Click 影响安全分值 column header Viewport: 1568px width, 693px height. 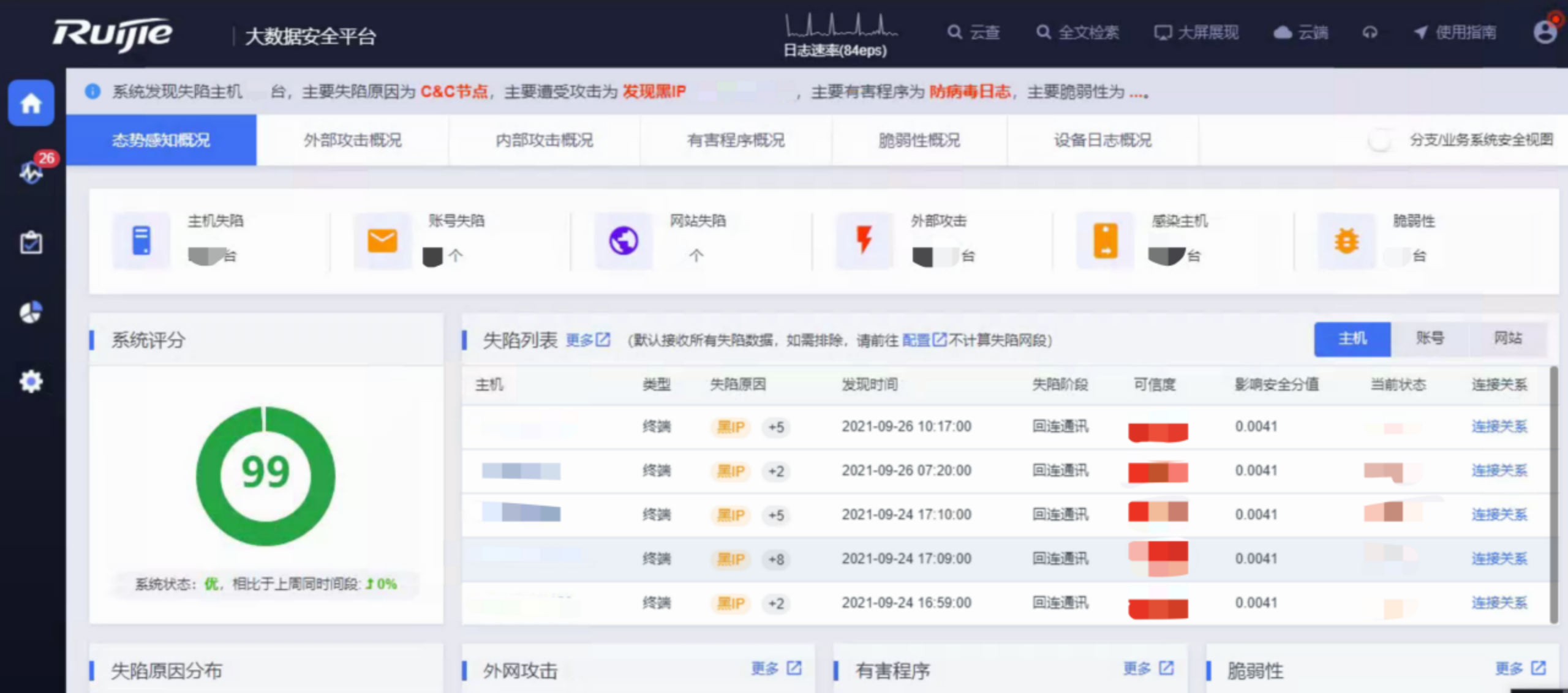tap(1276, 384)
